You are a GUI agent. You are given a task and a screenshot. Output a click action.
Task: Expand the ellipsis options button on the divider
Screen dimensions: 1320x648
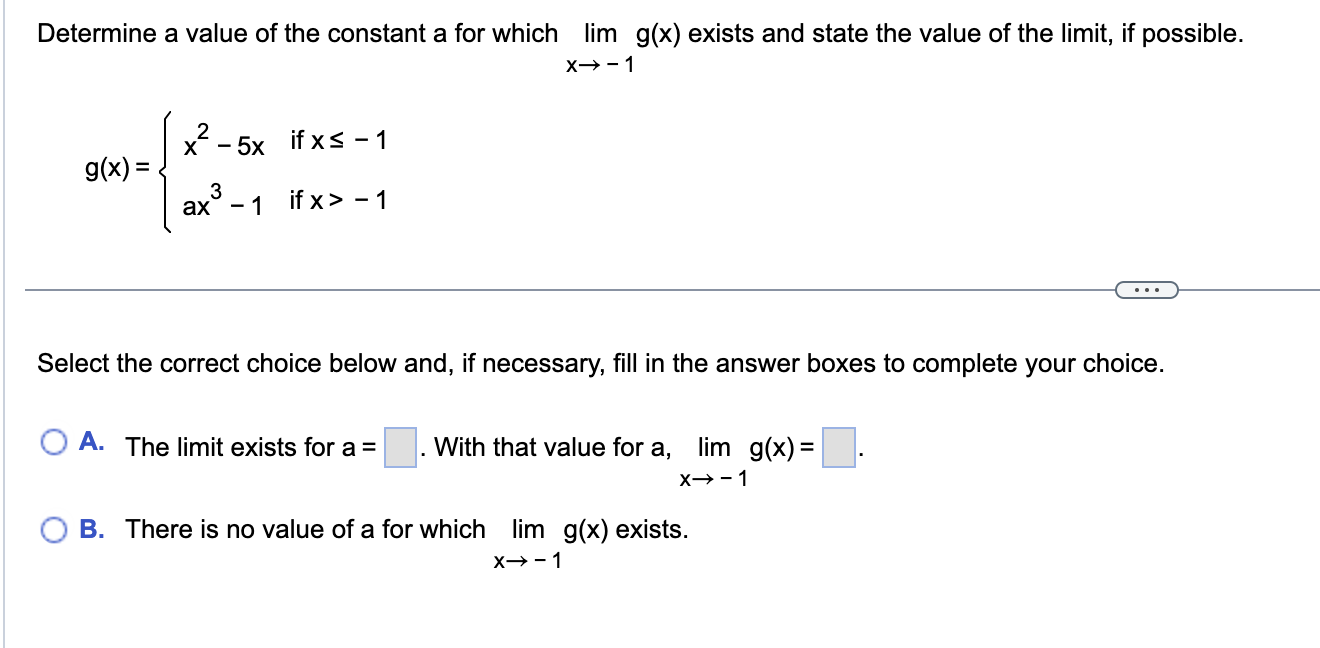pos(1147,289)
